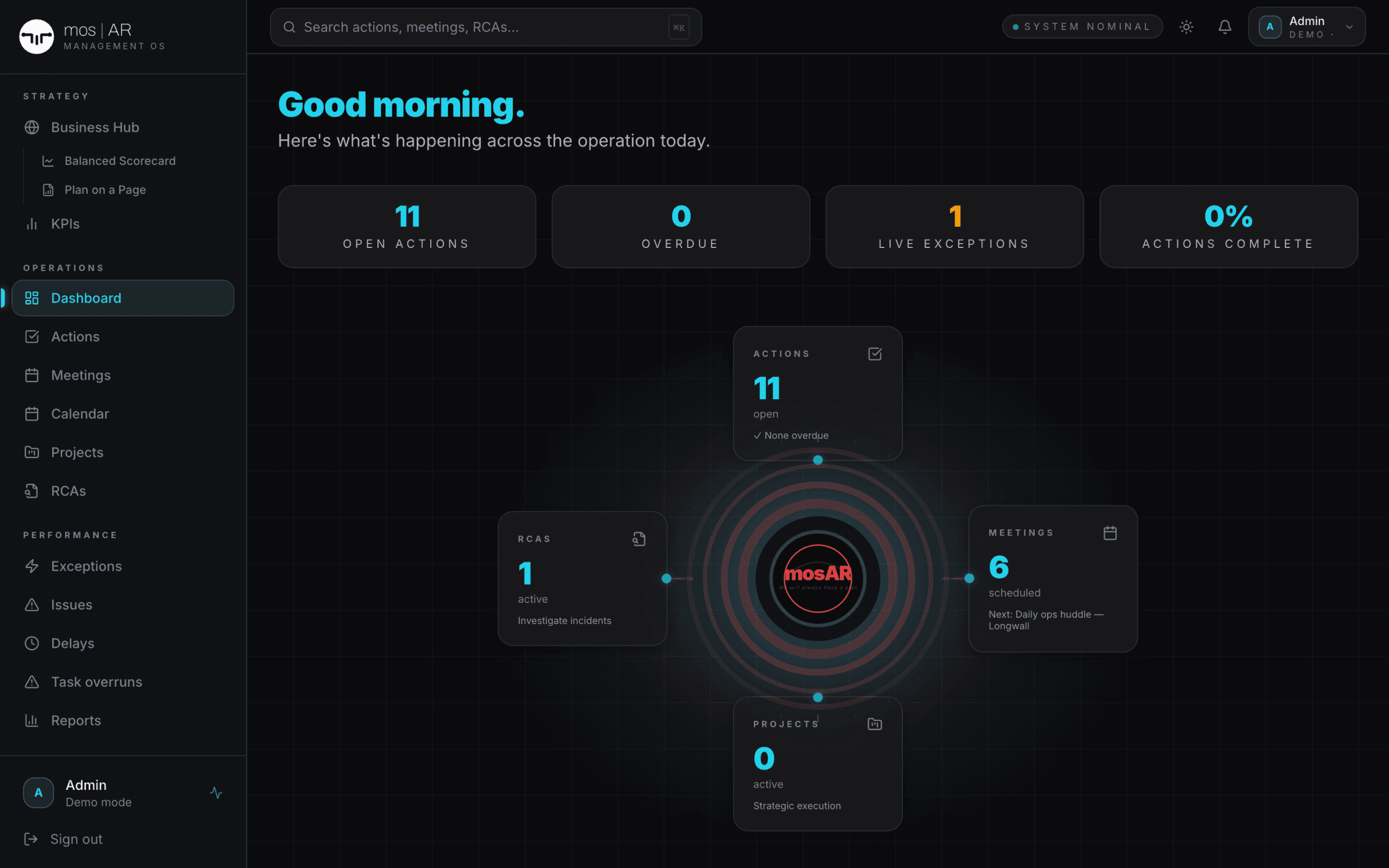The width and height of the screenshot is (1389, 868).
Task: Click the Issues warning triangle icon
Action: coord(32,604)
